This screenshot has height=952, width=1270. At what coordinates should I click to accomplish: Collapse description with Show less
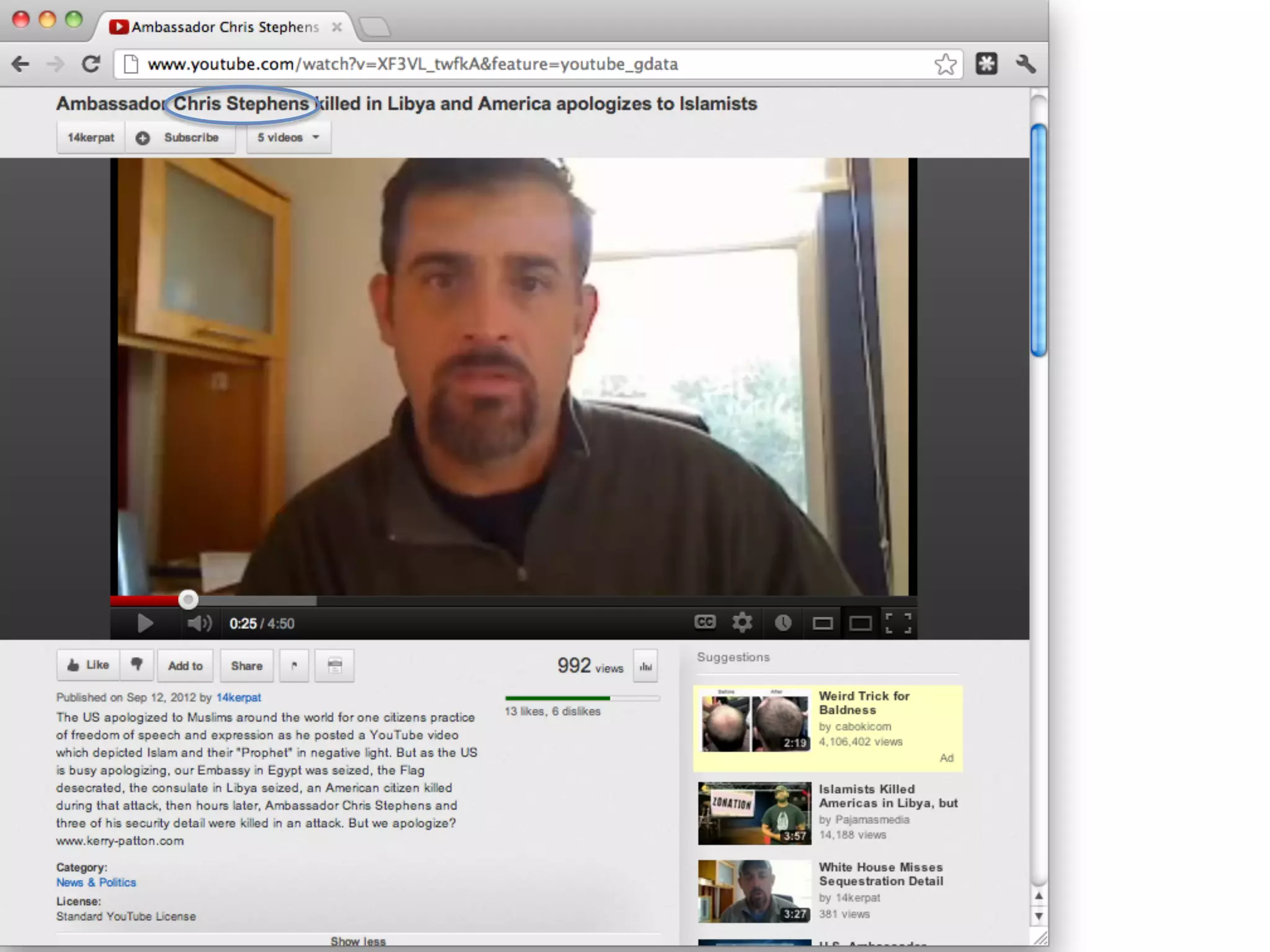point(358,941)
